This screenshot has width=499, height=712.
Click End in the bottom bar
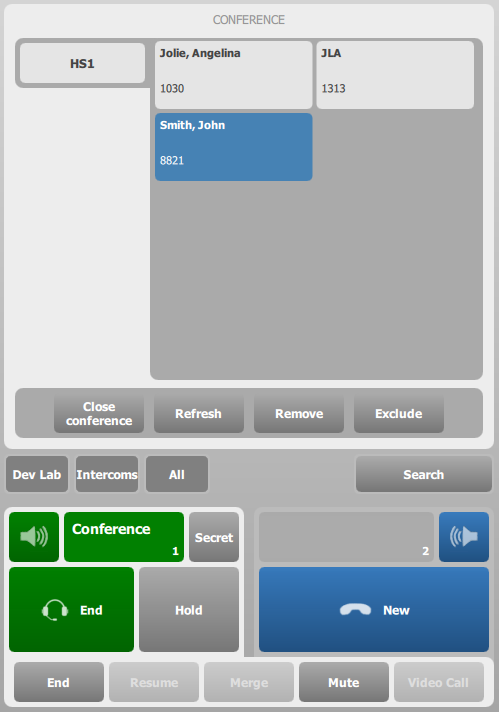[x=59, y=682]
